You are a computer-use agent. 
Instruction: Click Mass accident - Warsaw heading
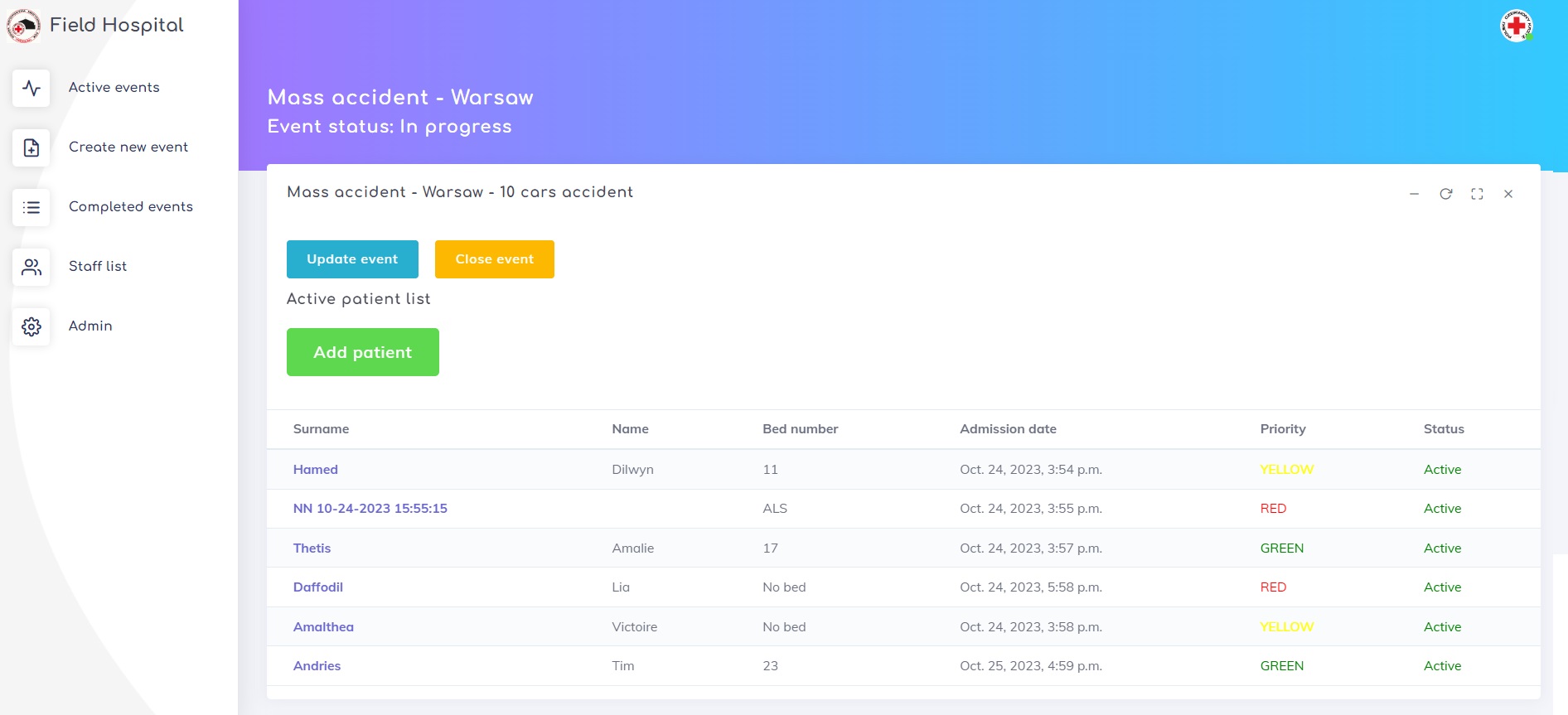tap(400, 98)
